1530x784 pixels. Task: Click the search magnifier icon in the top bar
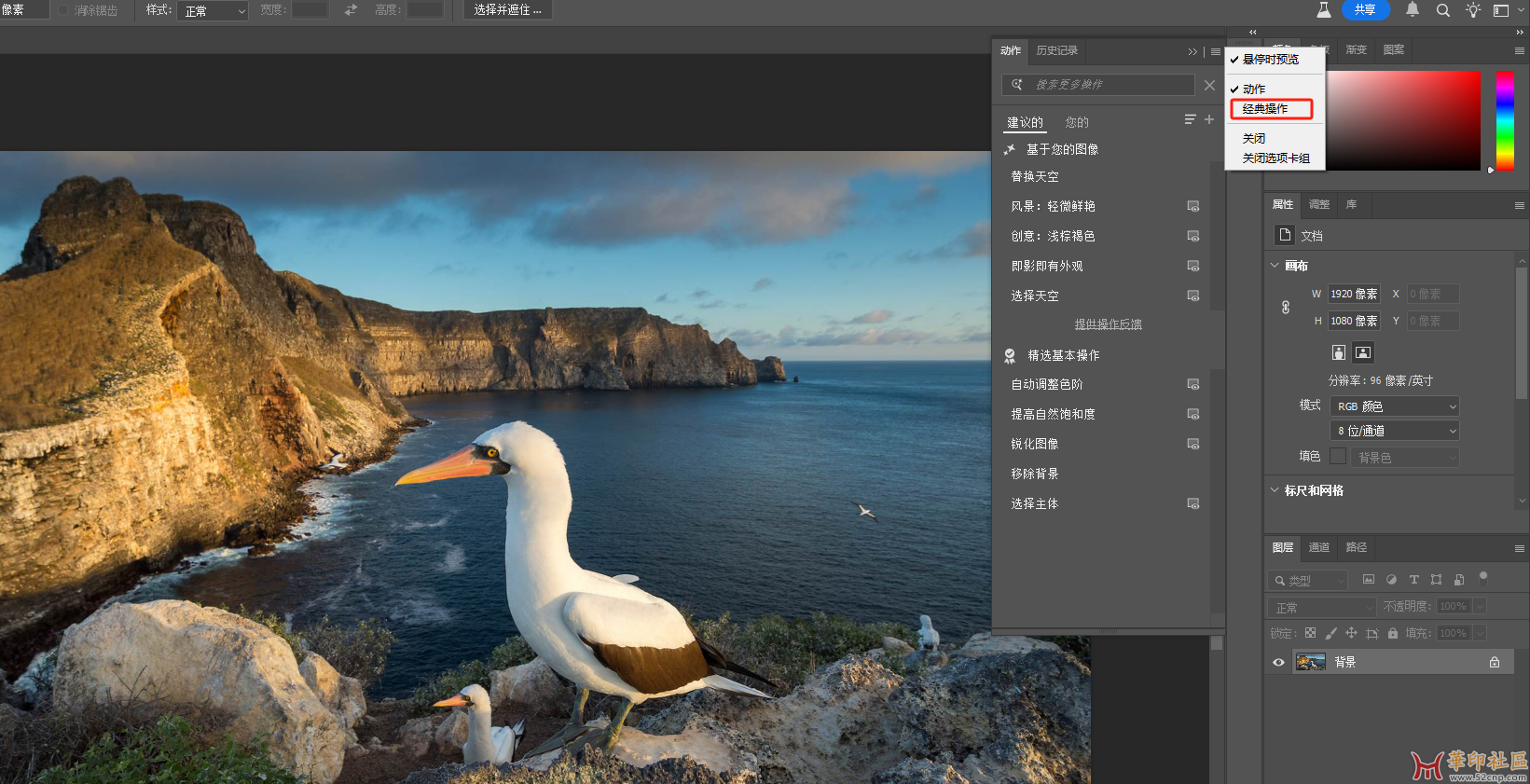pyautogui.click(x=1443, y=10)
